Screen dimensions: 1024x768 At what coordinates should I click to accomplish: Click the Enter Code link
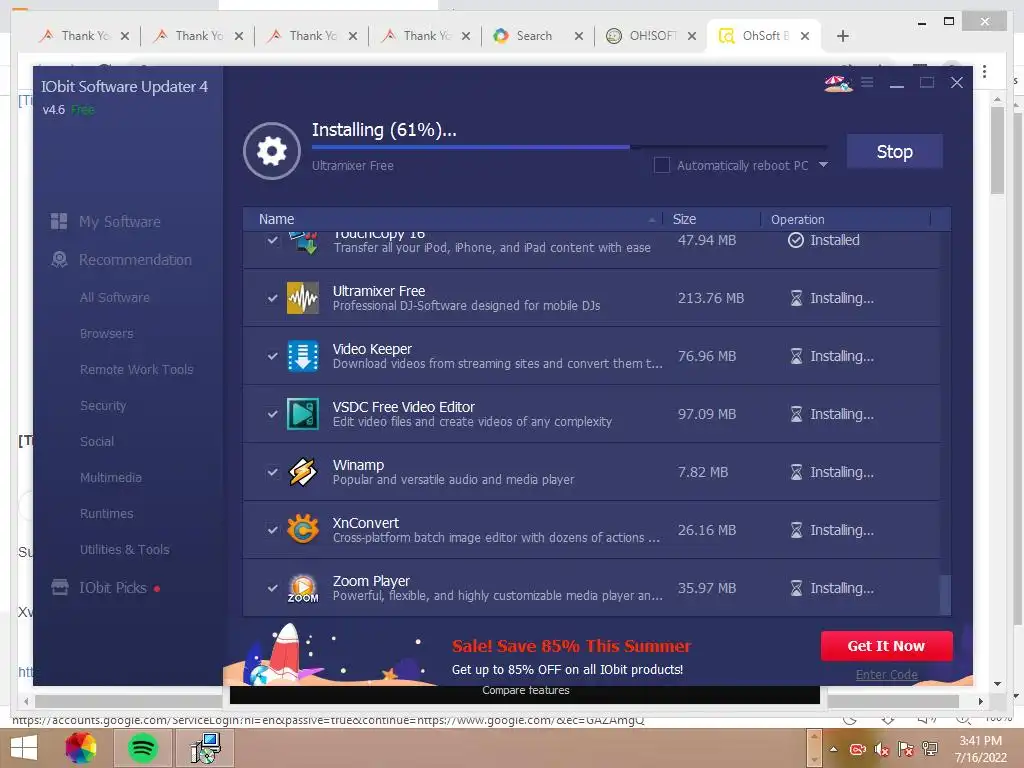(886, 675)
